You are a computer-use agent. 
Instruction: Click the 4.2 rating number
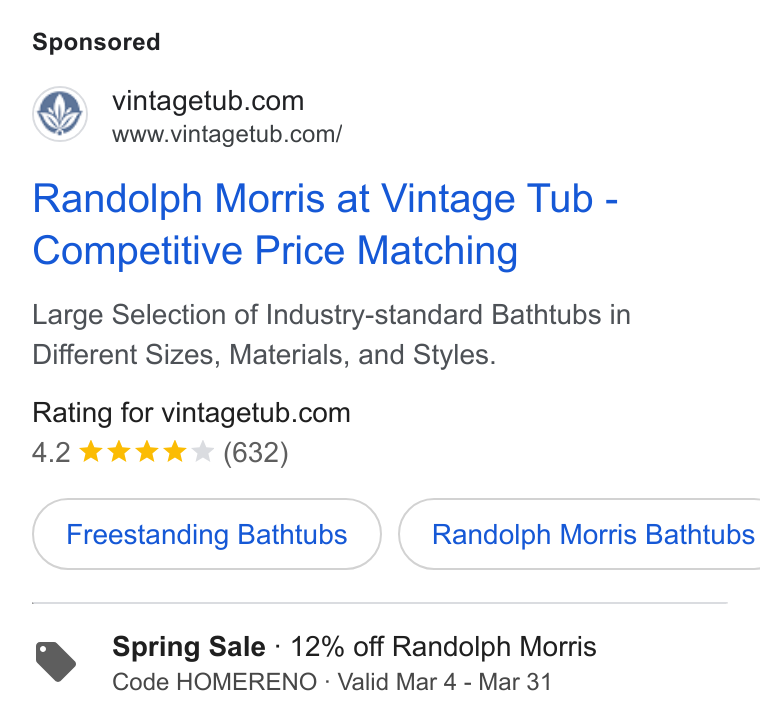pos(51,452)
